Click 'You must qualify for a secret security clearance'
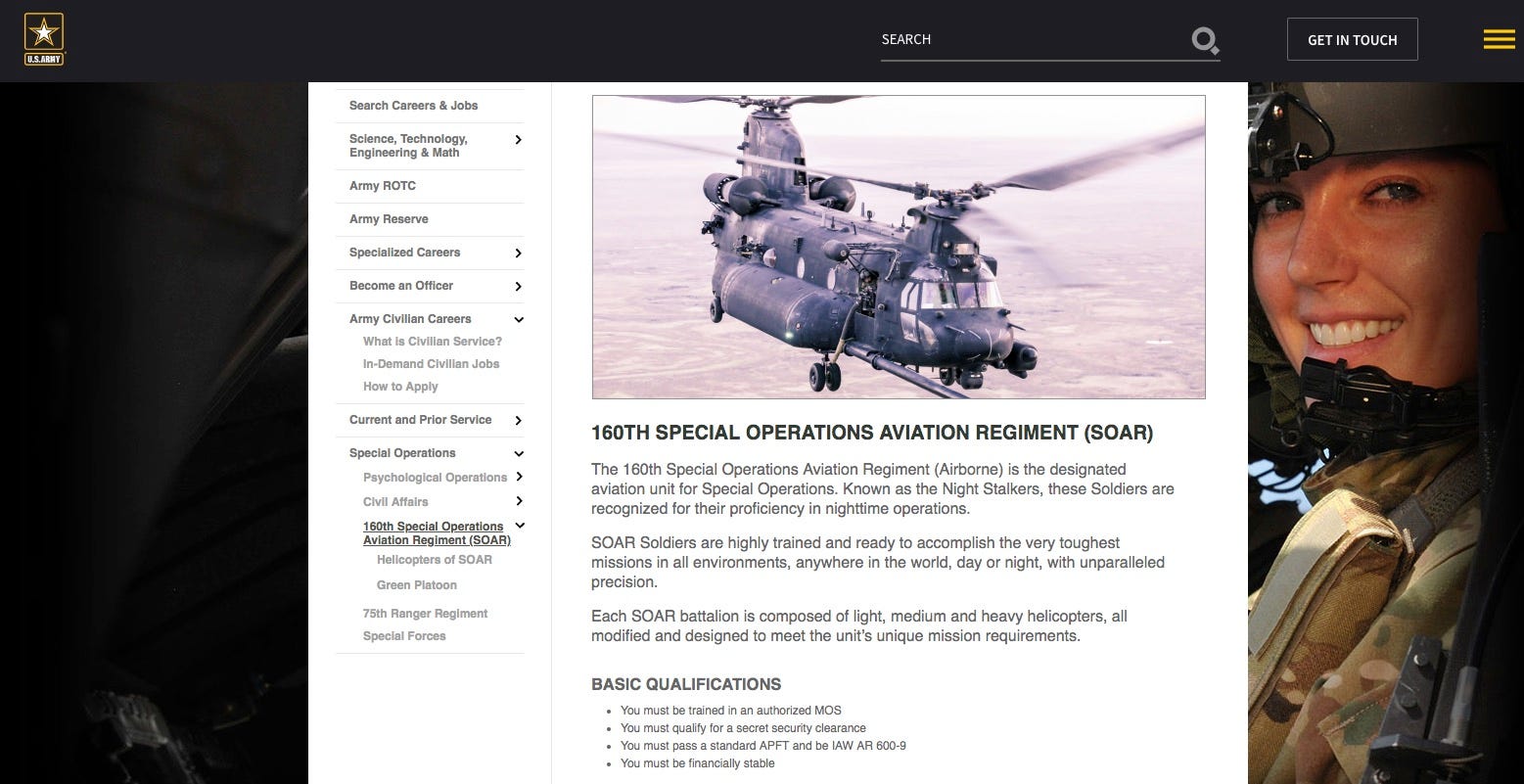The height and width of the screenshot is (784, 1524). [x=743, y=728]
